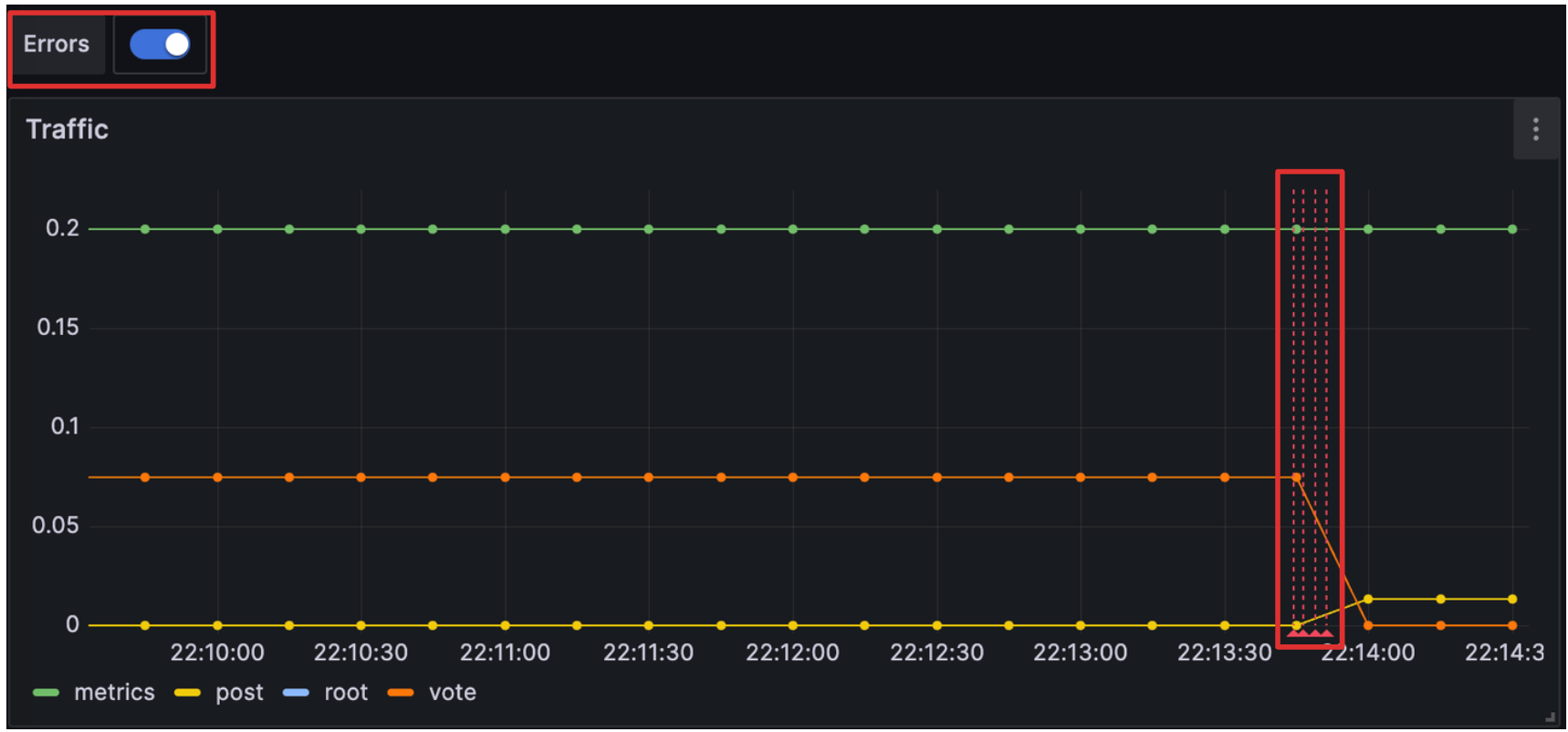Click the yellow post point at 22:14:00
Screen dimensions: 1568x732
tap(1367, 599)
